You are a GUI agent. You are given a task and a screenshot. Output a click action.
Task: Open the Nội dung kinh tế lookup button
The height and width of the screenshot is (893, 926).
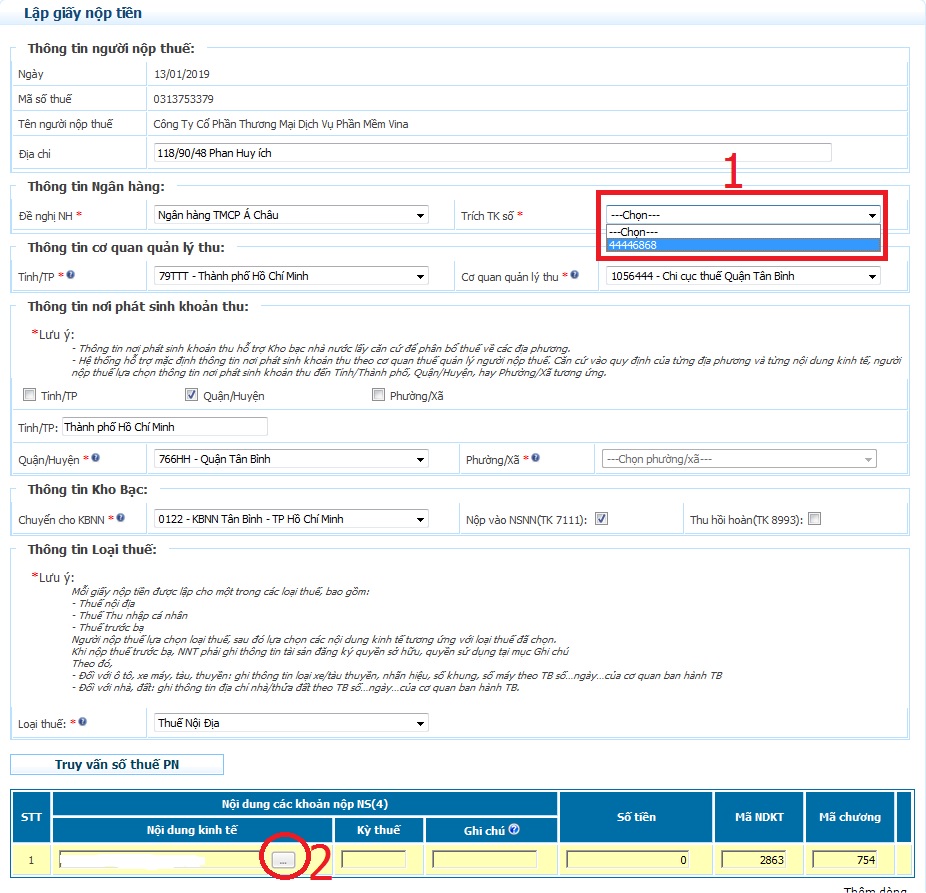(x=284, y=859)
